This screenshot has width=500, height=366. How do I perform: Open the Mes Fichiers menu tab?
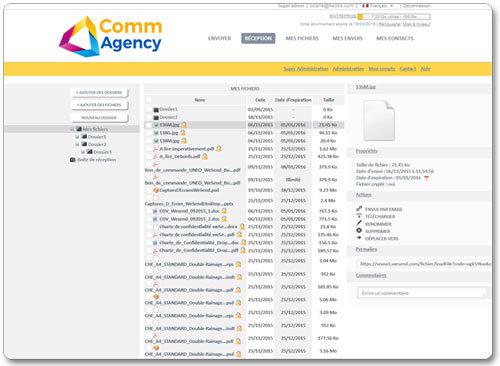click(x=302, y=38)
